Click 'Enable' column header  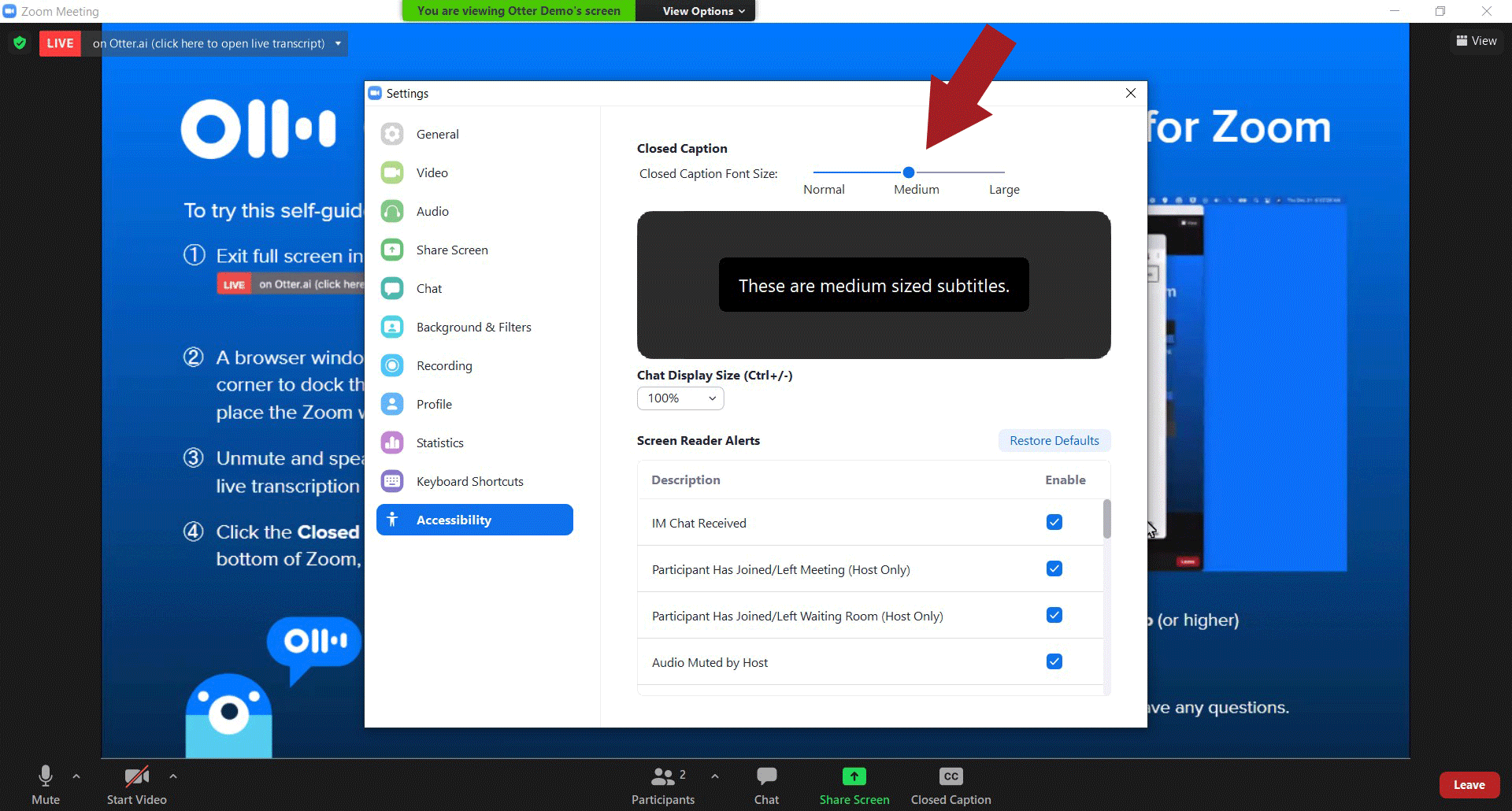[1065, 480]
